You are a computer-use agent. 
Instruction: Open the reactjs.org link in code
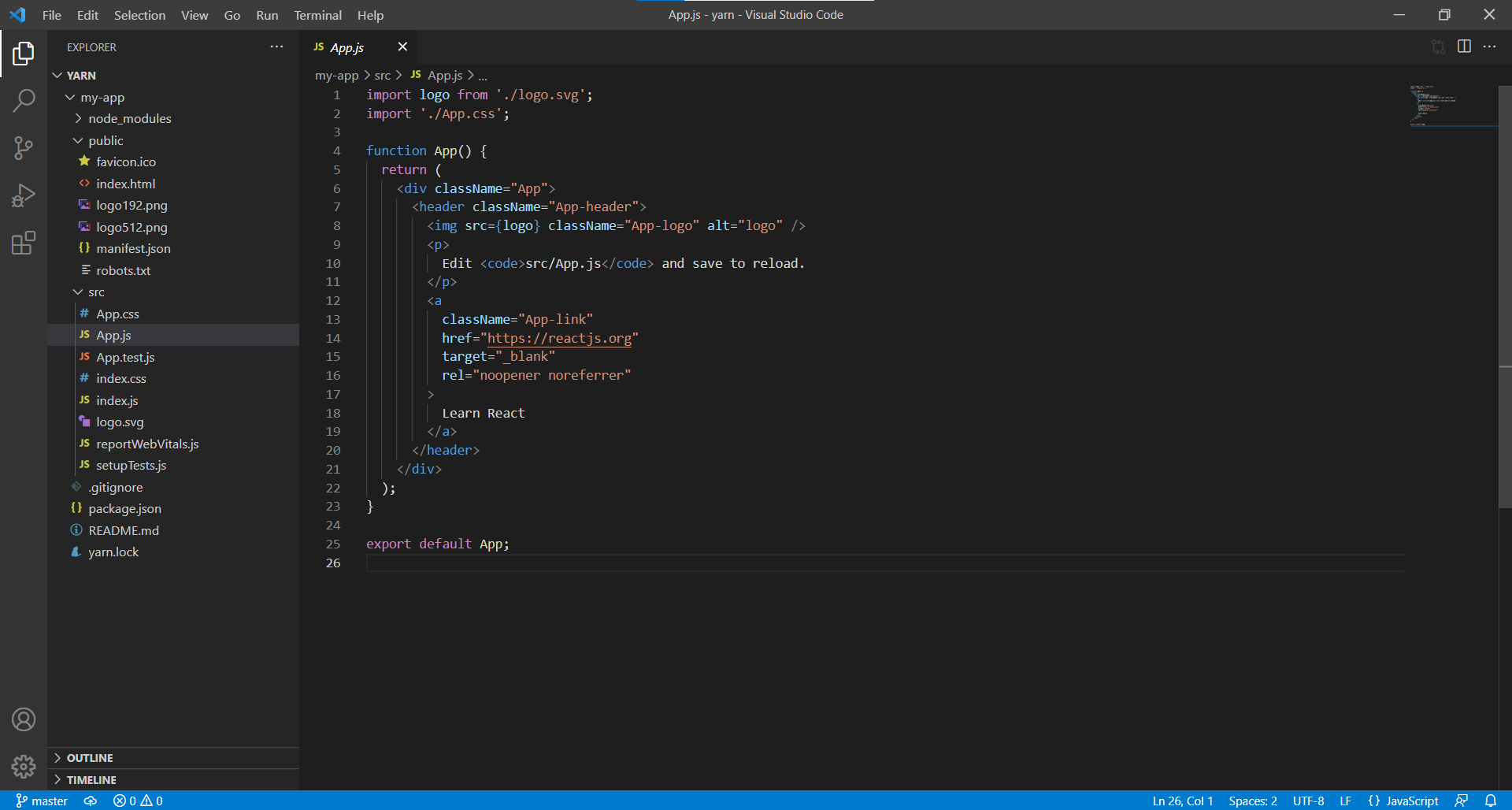pos(559,338)
